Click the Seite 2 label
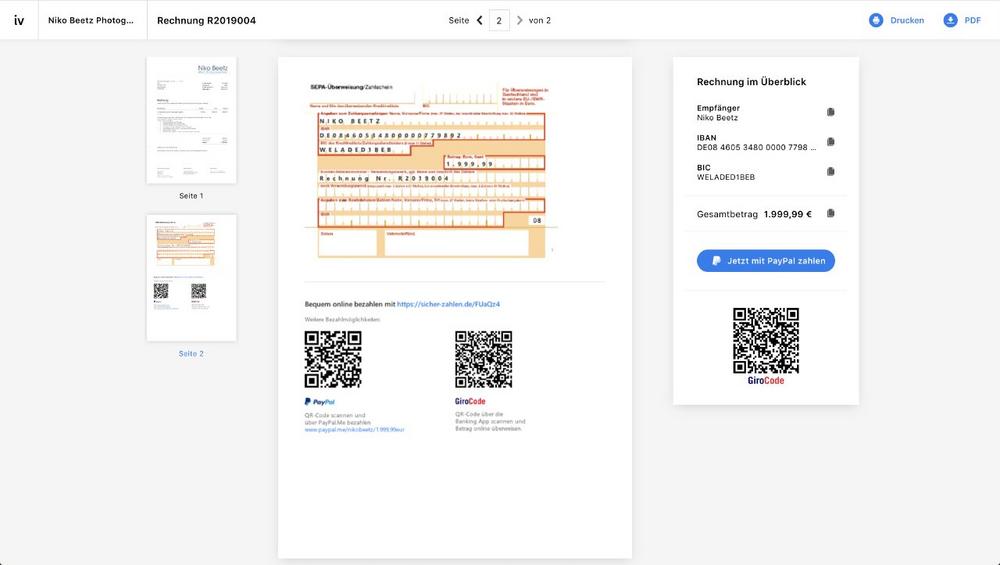This screenshot has width=1000, height=565. (191, 353)
